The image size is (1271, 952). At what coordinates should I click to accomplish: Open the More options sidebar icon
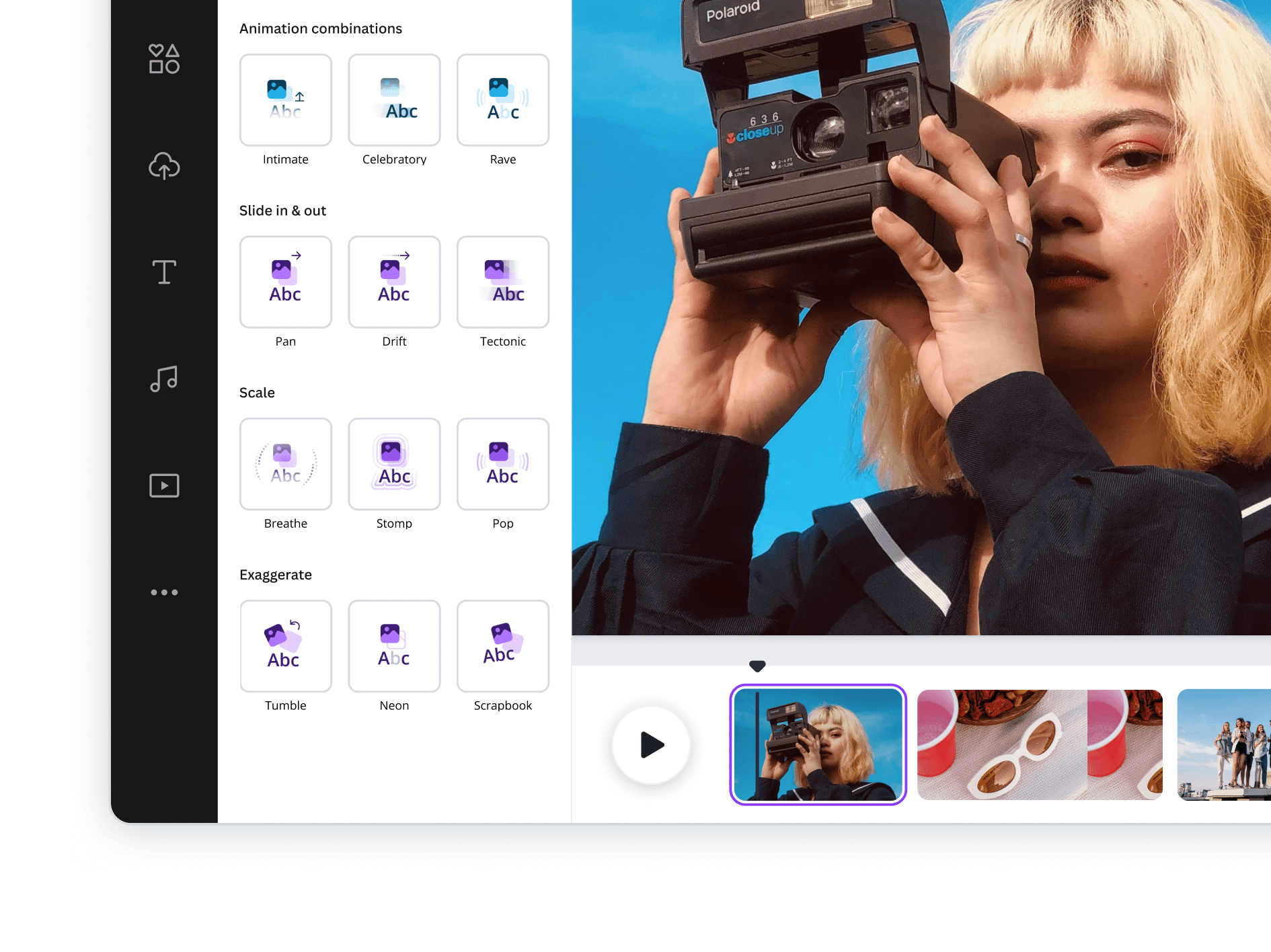[163, 592]
